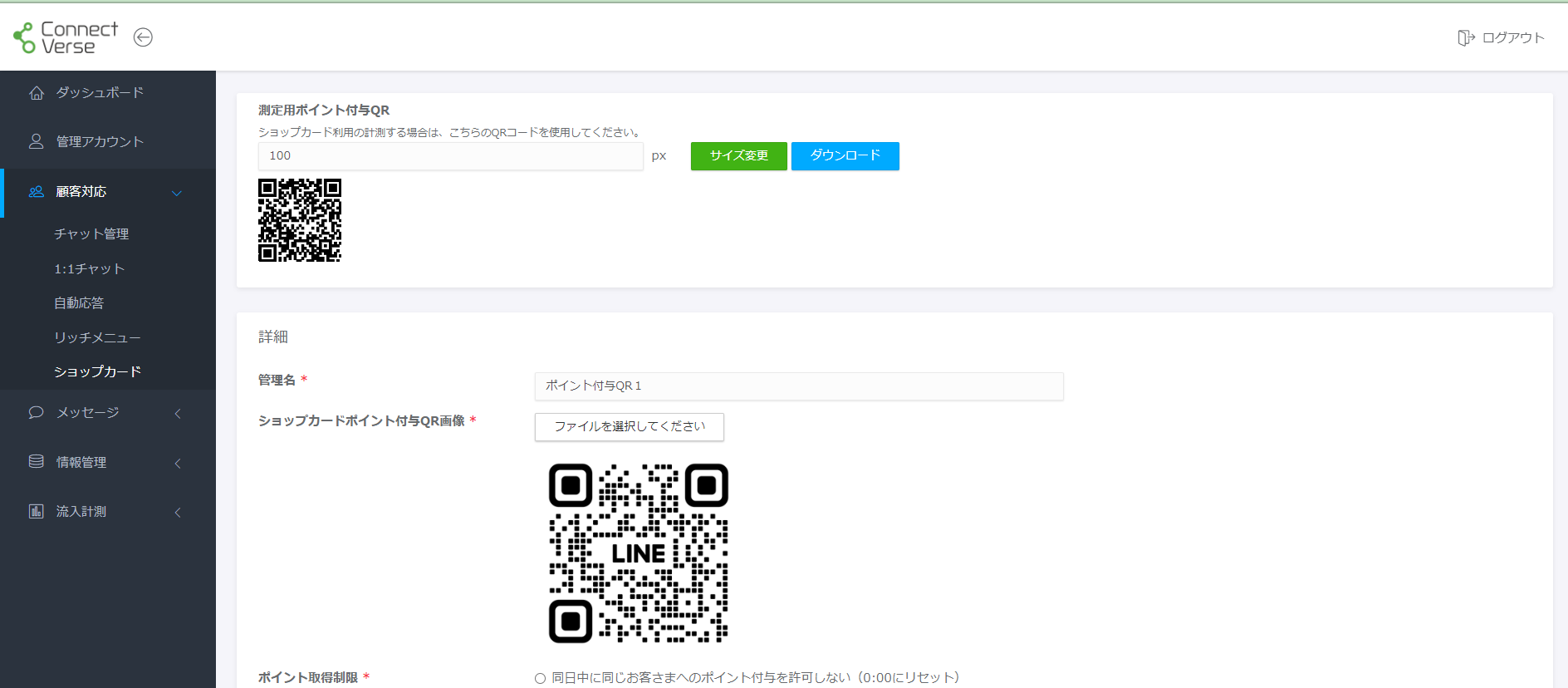
Task: Select ショップカード submenu item
Action: coord(97,371)
